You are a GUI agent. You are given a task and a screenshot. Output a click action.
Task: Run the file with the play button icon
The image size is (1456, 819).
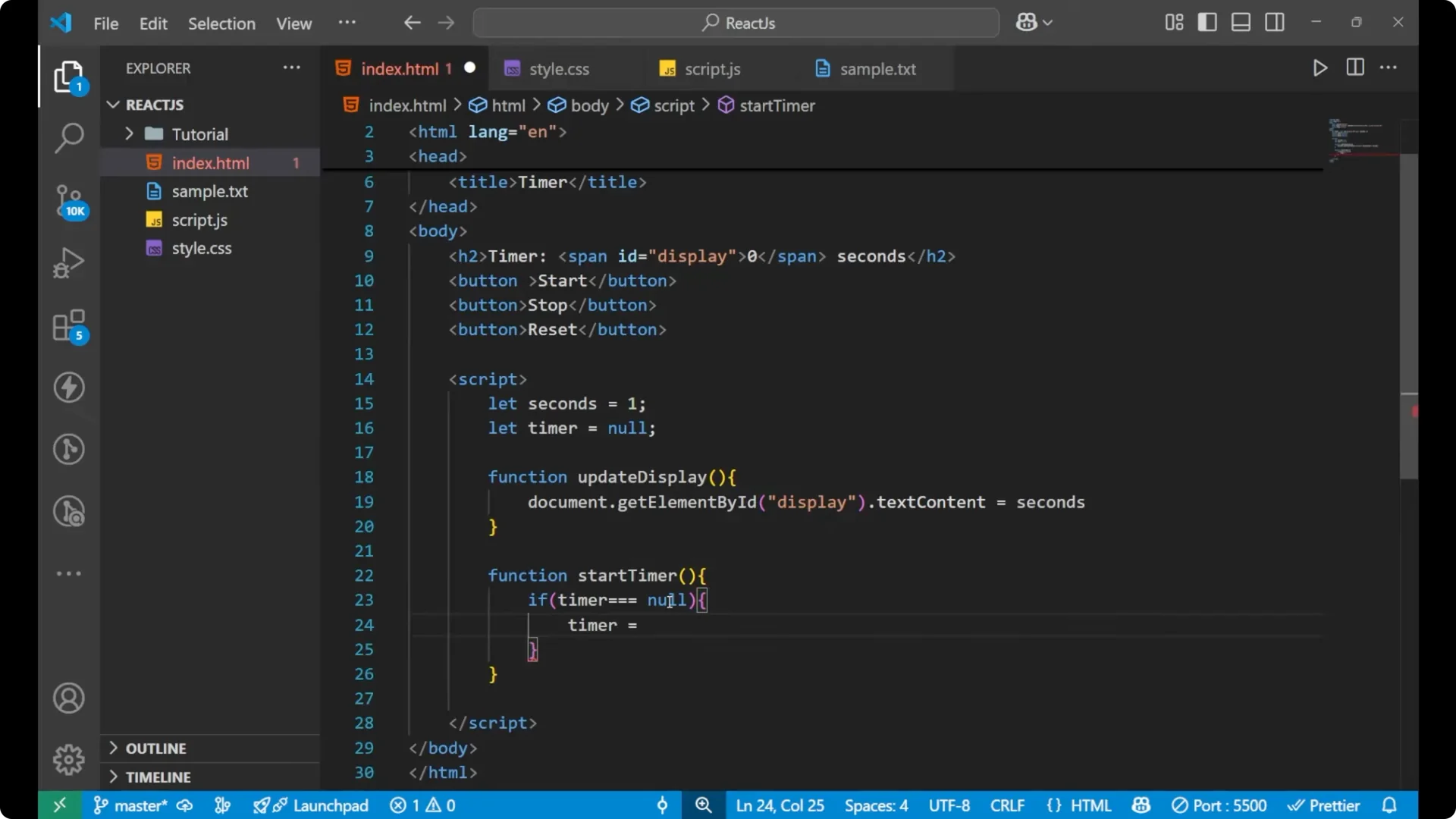click(1319, 67)
